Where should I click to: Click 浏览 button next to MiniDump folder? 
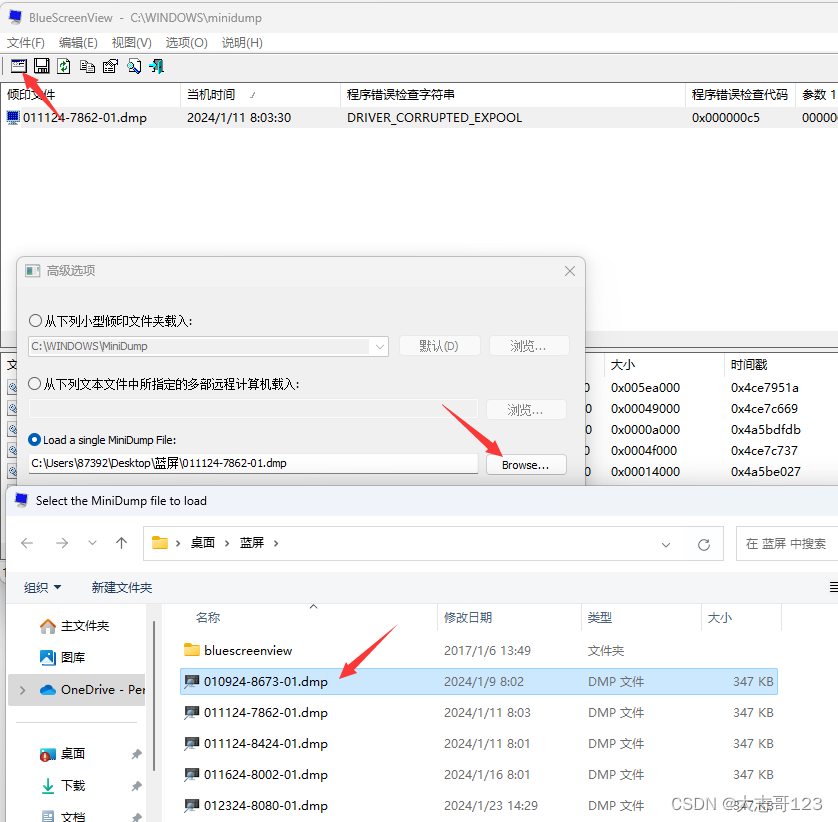(529, 346)
